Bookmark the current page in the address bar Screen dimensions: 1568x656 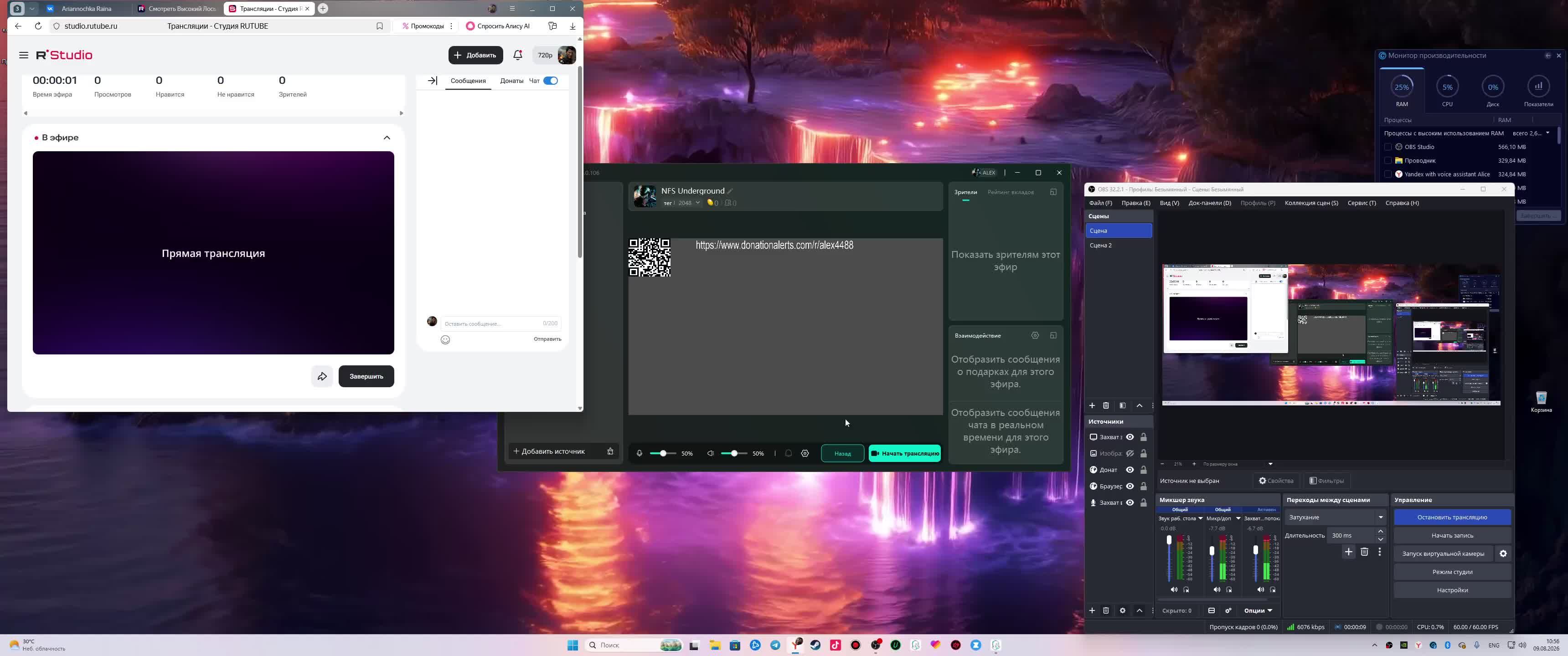[x=380, y=26]
